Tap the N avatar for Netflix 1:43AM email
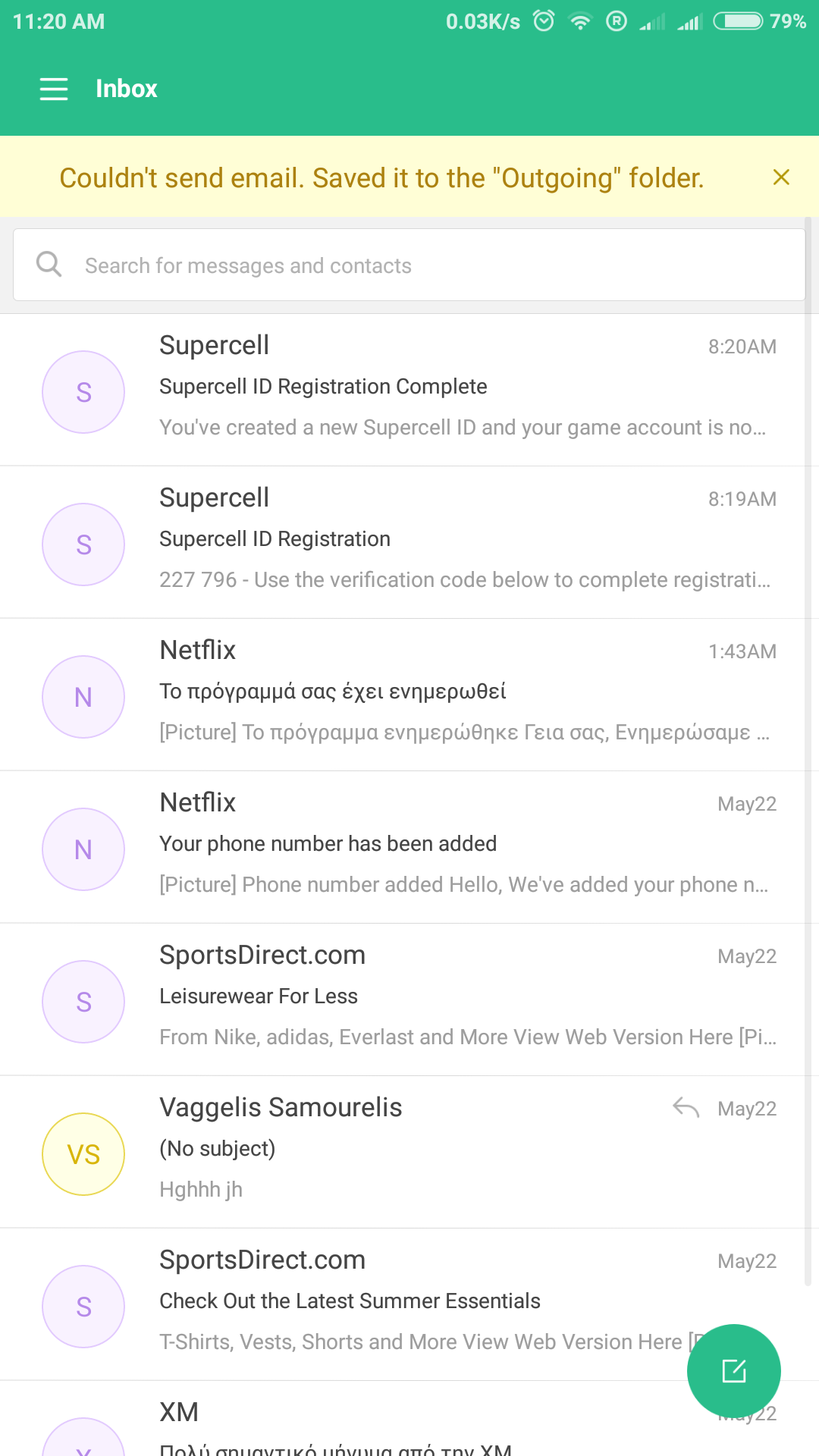 tap(83, 697)
